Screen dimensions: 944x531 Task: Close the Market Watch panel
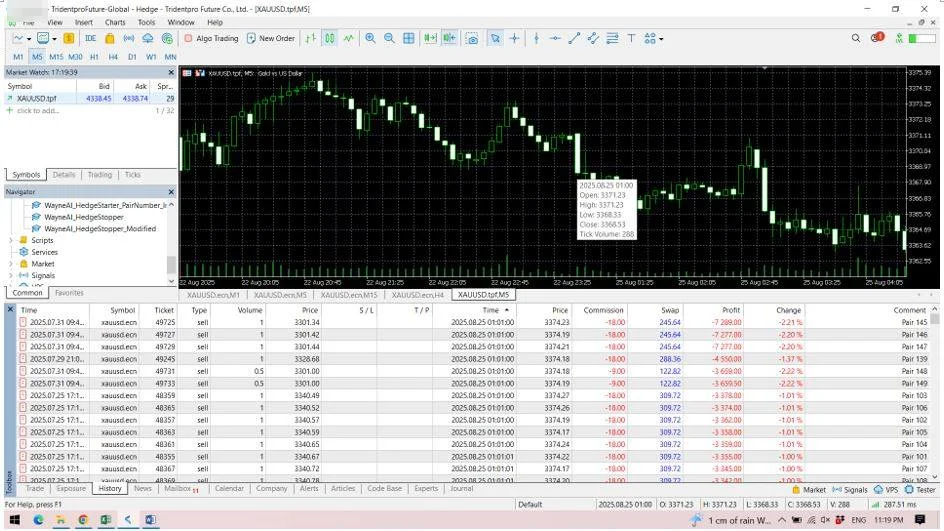[x=171, y=72]
